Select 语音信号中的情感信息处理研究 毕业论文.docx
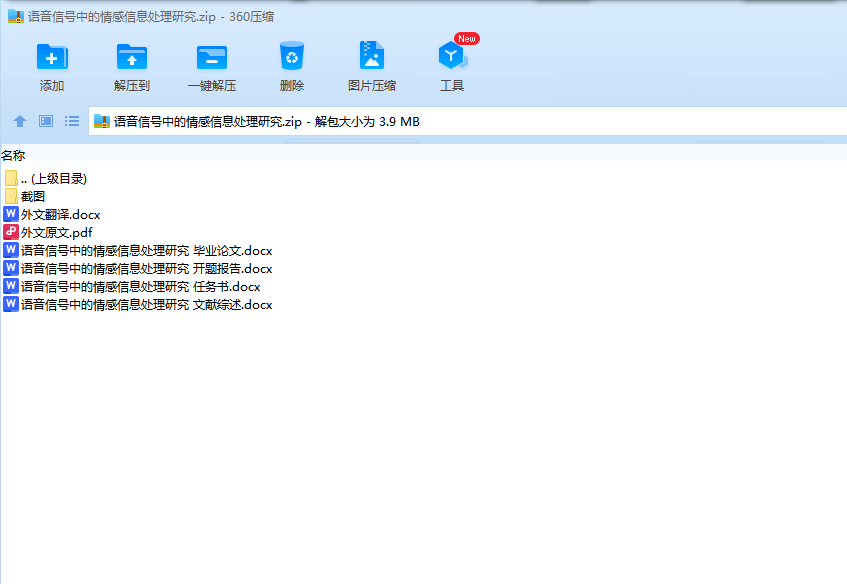The width and height of the screenshot is (847, 584). (146, 251)
